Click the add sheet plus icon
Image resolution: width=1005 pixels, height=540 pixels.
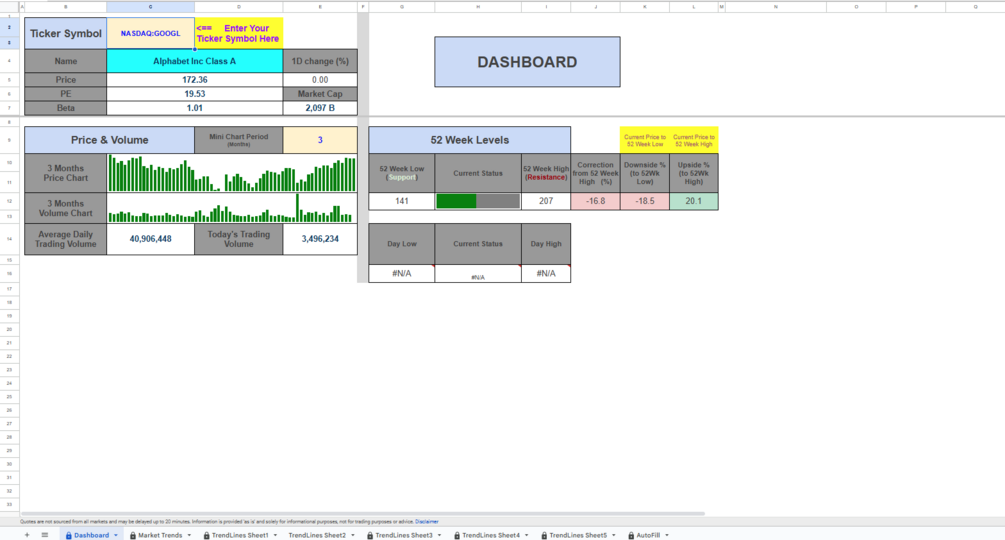pos(27,535)
